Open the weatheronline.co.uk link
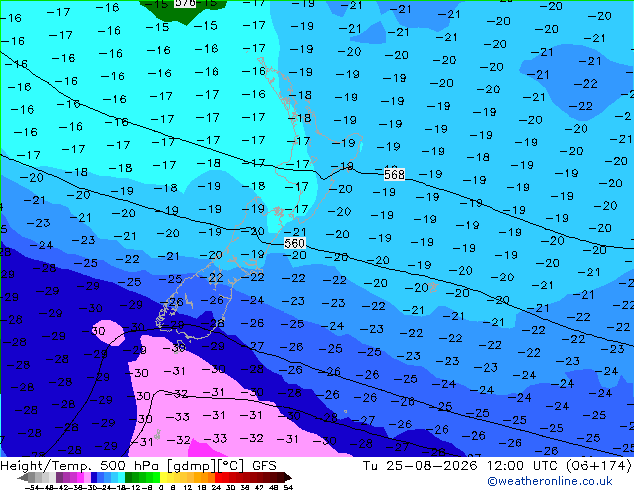This screenshot has height=490, width=634. pos(550,481)
